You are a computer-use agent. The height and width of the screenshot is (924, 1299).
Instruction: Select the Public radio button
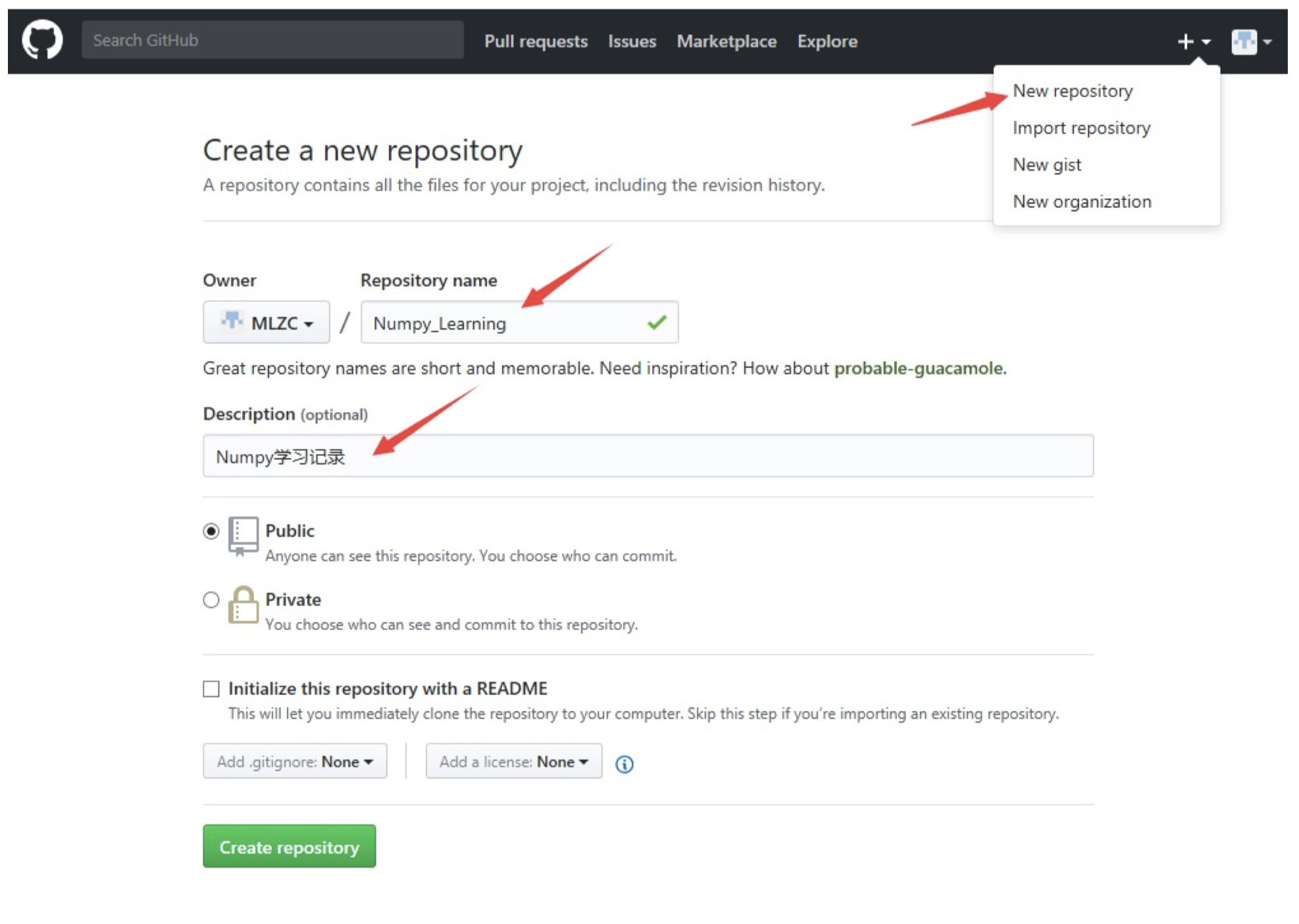coord(211,531)
